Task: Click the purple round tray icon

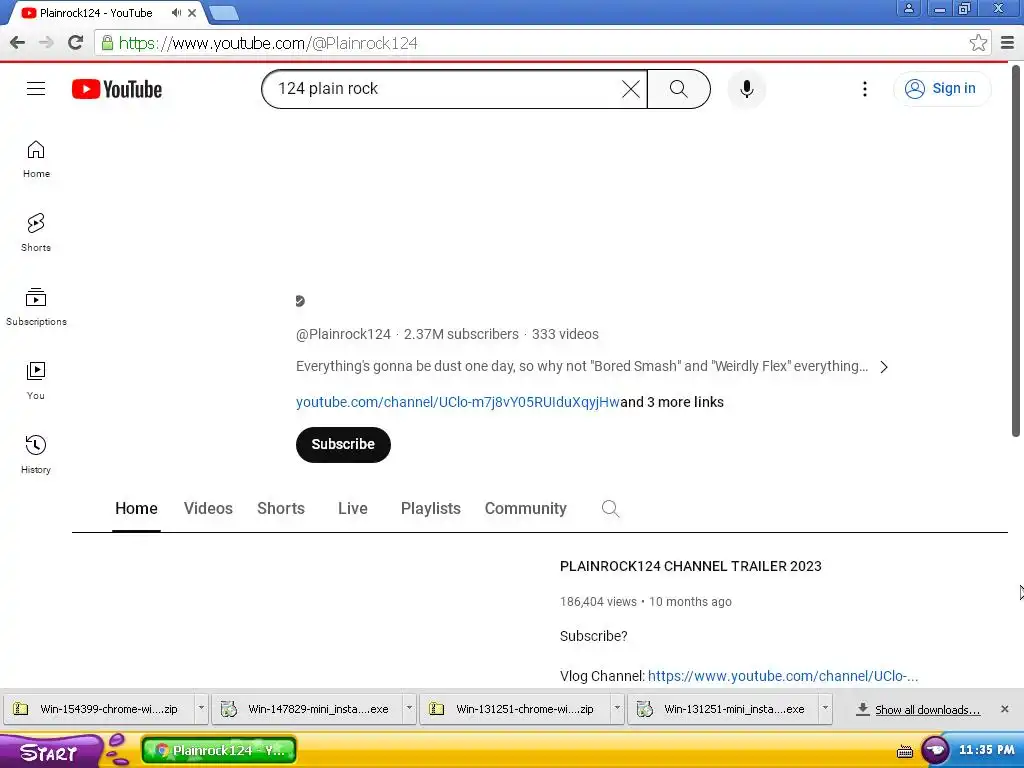Action: point(935,750)
